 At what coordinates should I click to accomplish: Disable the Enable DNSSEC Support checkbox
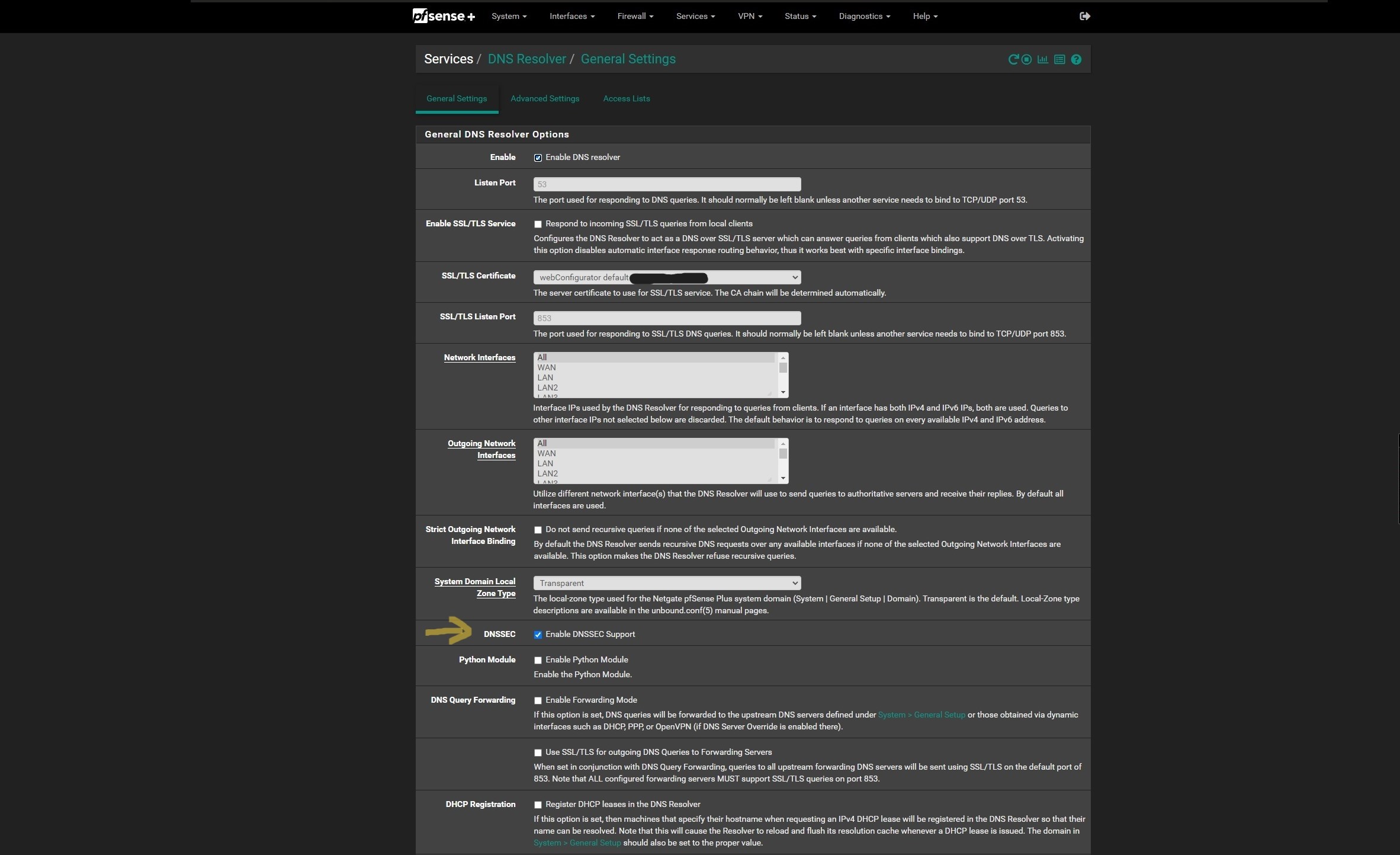[x=538, y=635]
